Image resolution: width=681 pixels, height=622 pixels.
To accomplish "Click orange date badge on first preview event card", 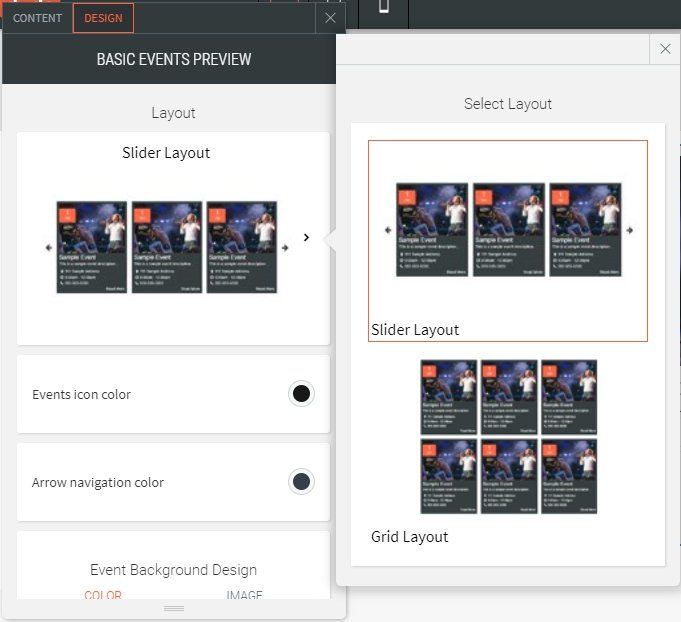I will [67, 216].
